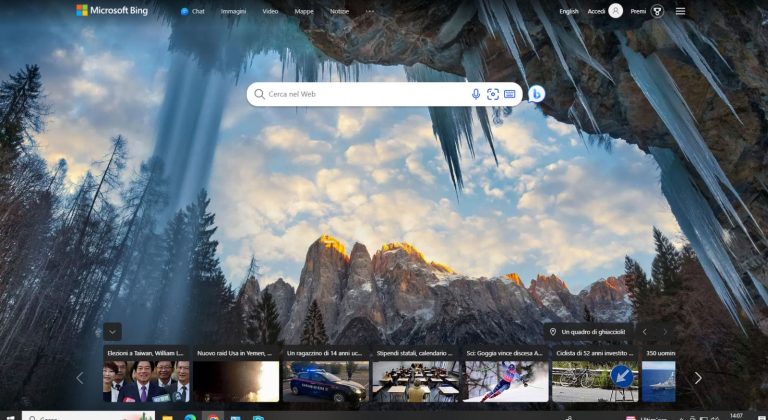Click the Accedi sign-in link
This screenshot has height=420, width=768.
coord(596,11)
